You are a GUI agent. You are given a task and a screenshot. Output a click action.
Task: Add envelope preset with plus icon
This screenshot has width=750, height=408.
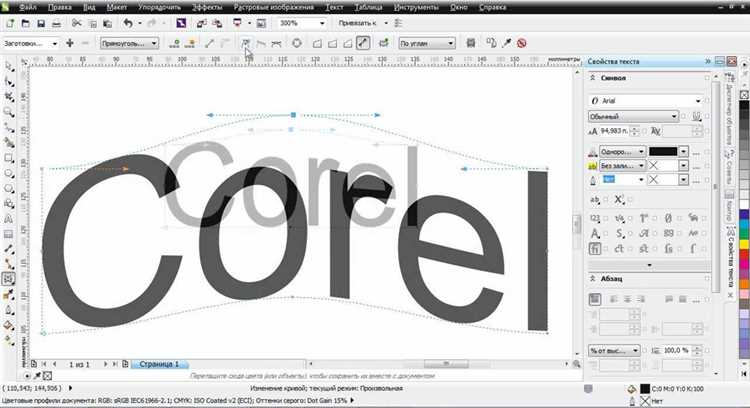[70, 43]
